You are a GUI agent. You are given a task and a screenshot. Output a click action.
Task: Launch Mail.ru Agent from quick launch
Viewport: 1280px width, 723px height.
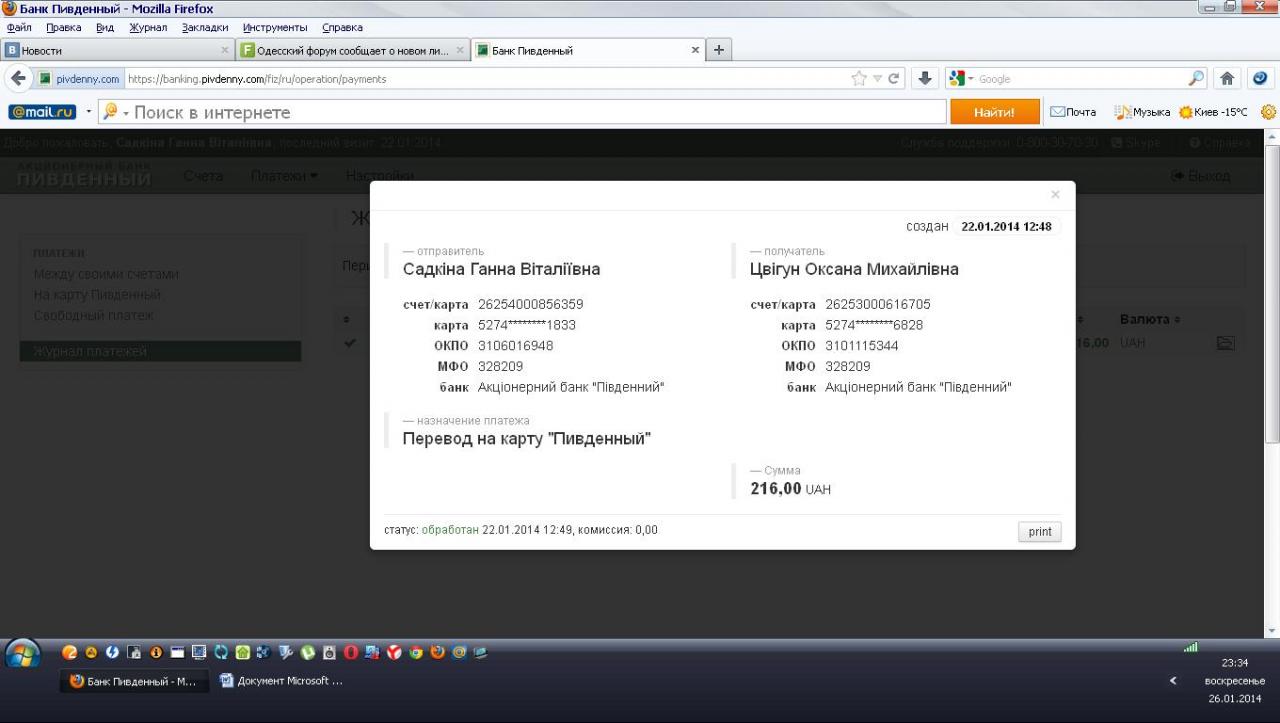tap(459, 652)
